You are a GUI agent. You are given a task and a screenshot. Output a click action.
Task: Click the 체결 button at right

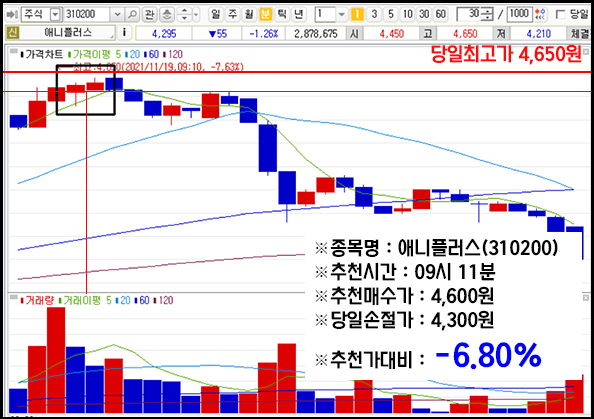point(580,34)
